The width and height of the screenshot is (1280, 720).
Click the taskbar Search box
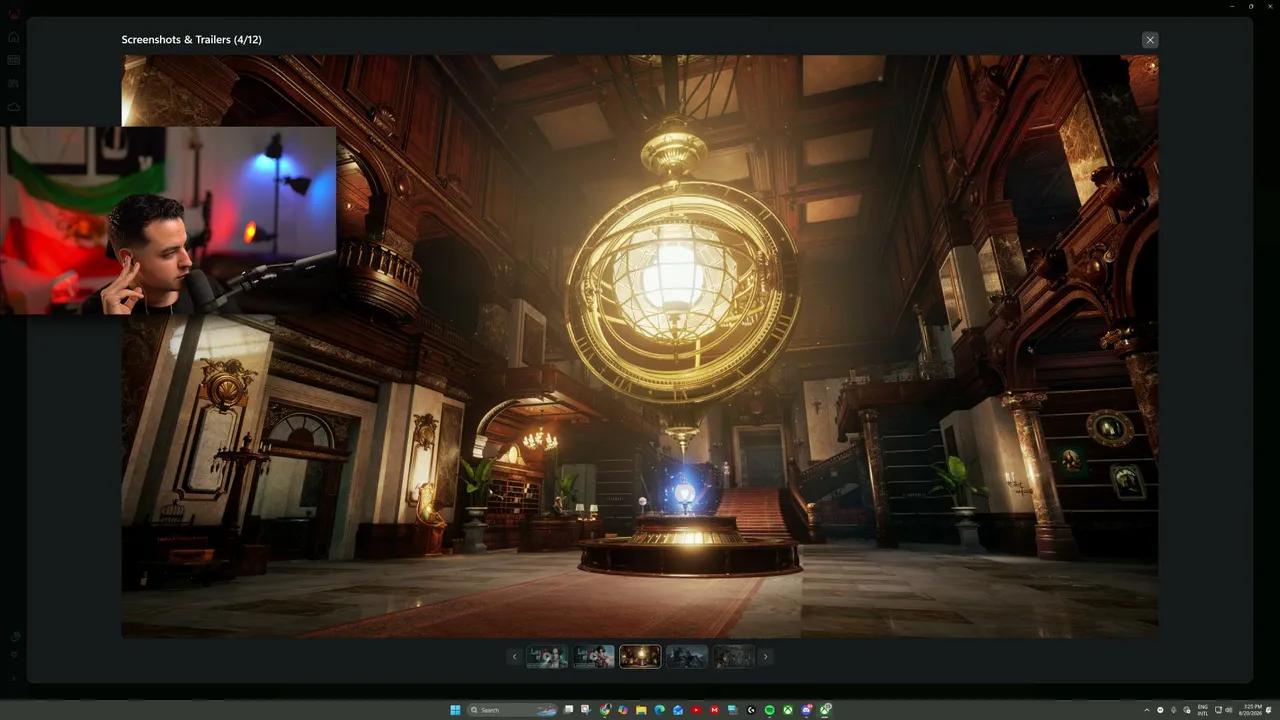tap(512, 710)
